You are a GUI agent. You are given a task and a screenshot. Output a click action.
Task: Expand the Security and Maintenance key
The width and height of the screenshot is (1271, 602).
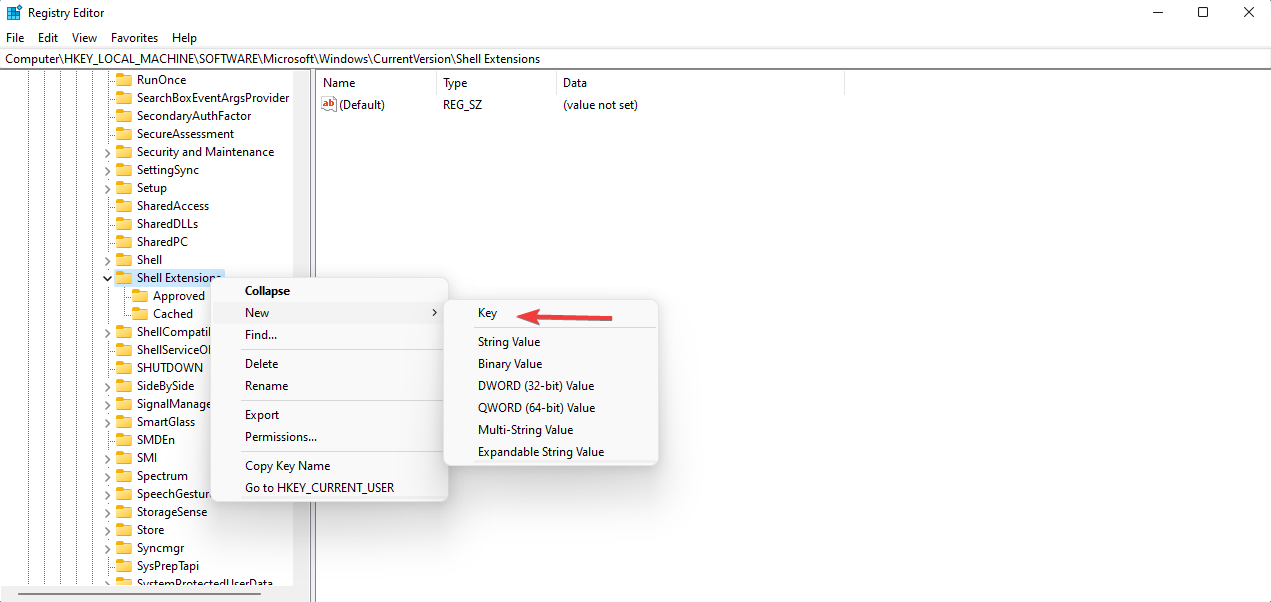pyautogui.click(x=107, y=152)
